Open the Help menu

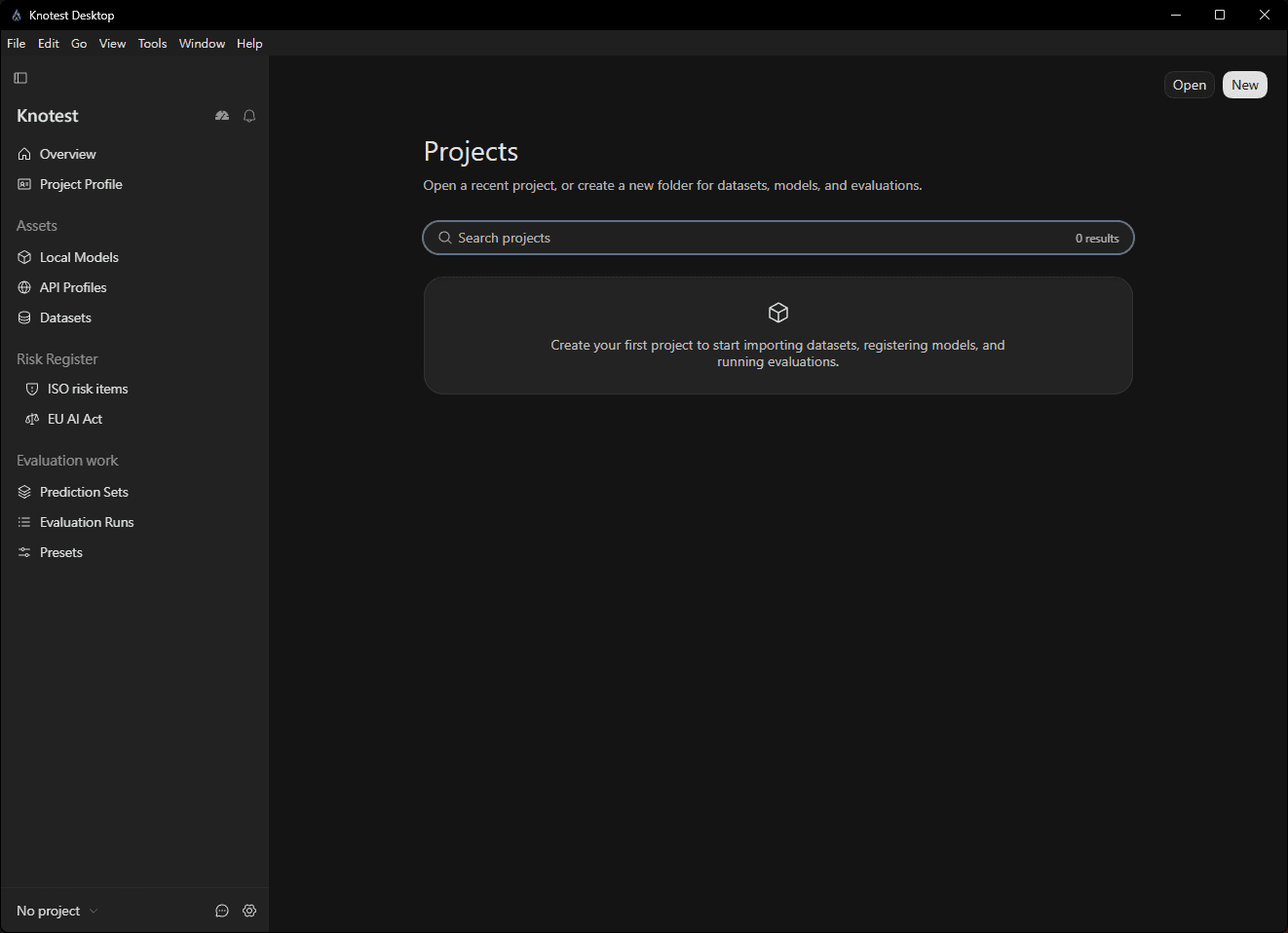pos(249,44)
